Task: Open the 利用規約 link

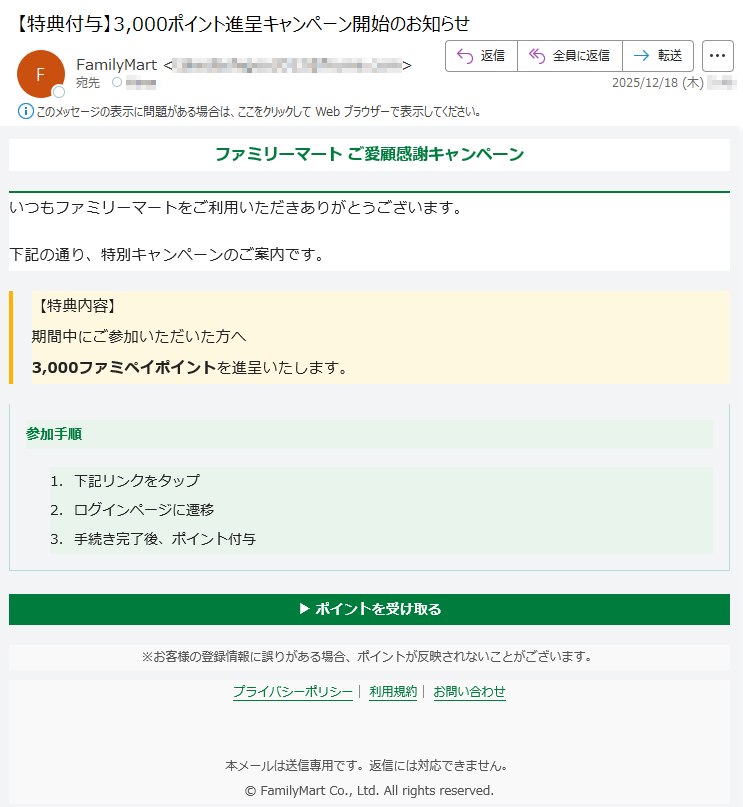Action: (x=392, y=692)
